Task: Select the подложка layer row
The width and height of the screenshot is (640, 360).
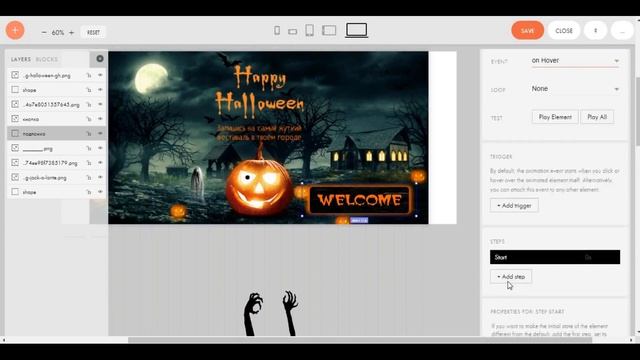Action: click(56, 133)
